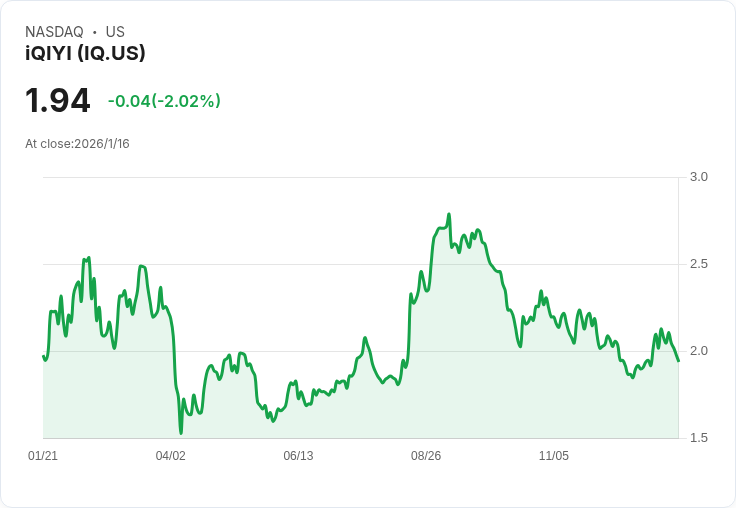Click the iQIYI (IQ.US) stock title
Viewport: 736px width, 508px height.
(x=85, y=54)
